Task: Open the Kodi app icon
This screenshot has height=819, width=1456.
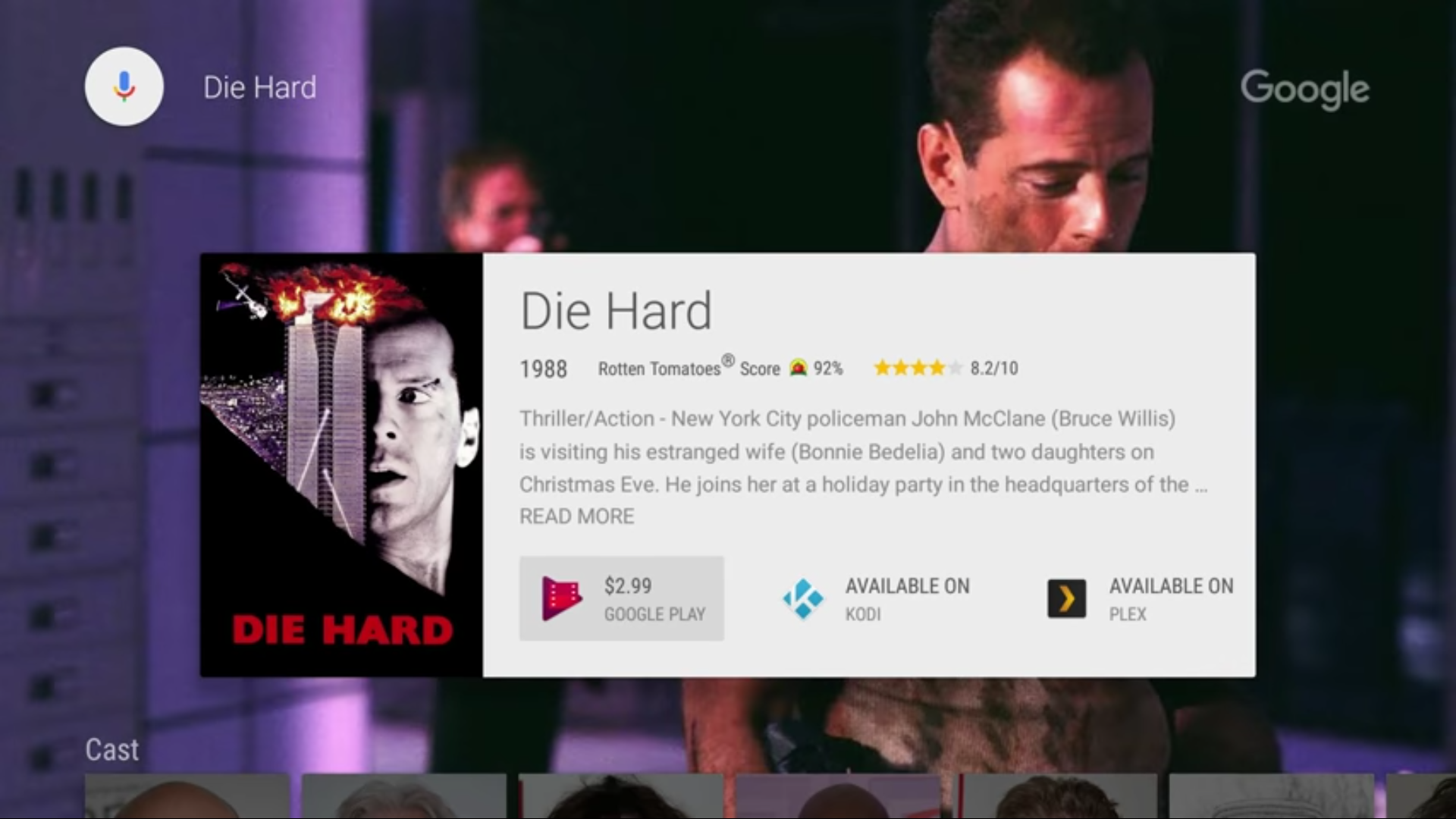Action: [803, 598]
